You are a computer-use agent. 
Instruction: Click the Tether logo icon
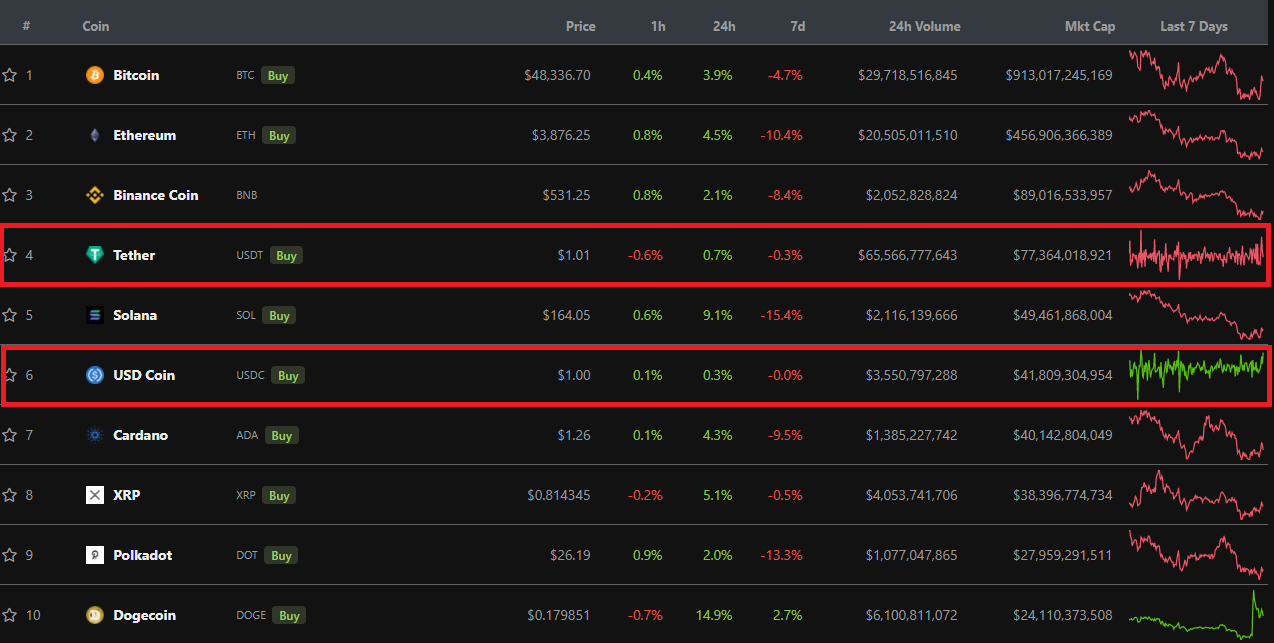tap(95, 255)
